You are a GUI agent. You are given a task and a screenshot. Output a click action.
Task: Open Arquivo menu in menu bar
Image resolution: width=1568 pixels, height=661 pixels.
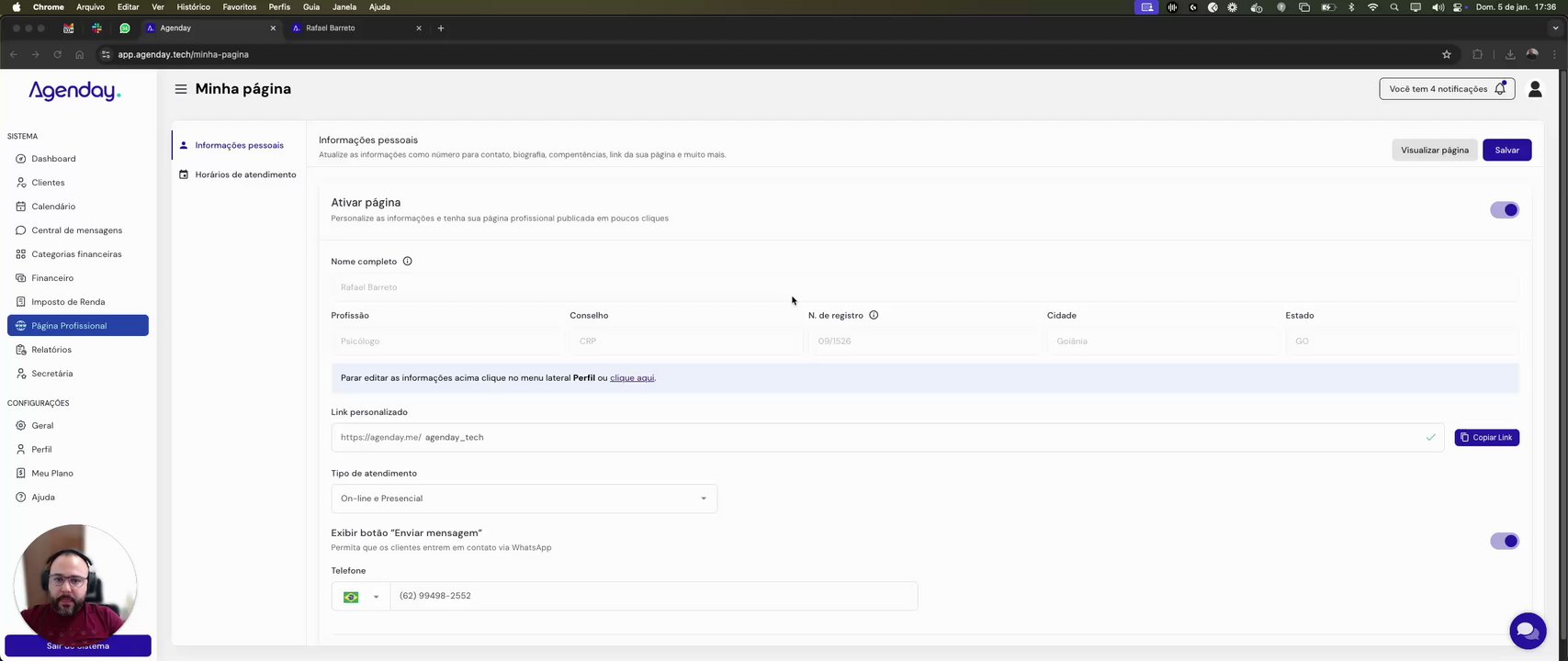[x=90, y=6]
